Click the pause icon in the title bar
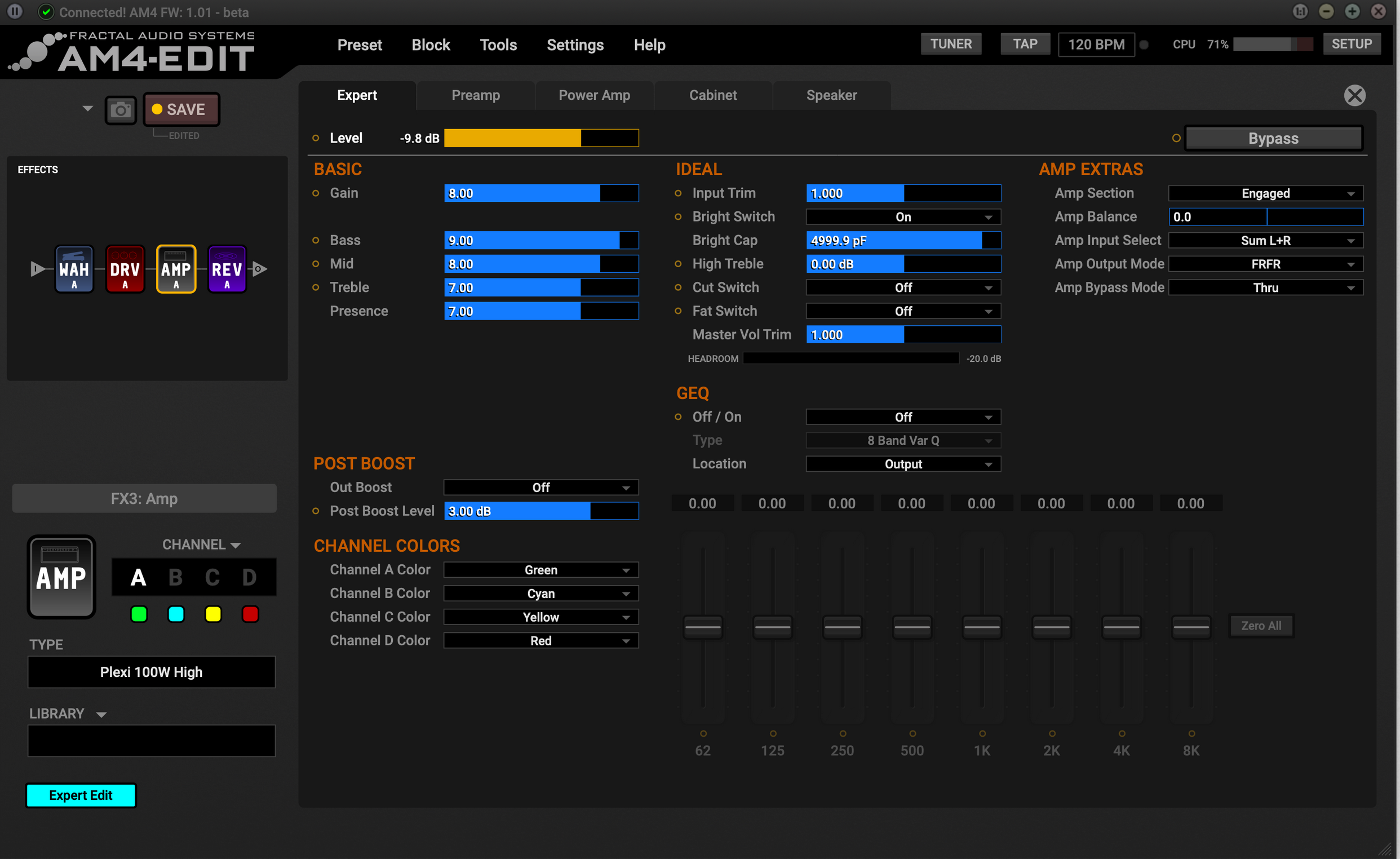 point(15,11)
